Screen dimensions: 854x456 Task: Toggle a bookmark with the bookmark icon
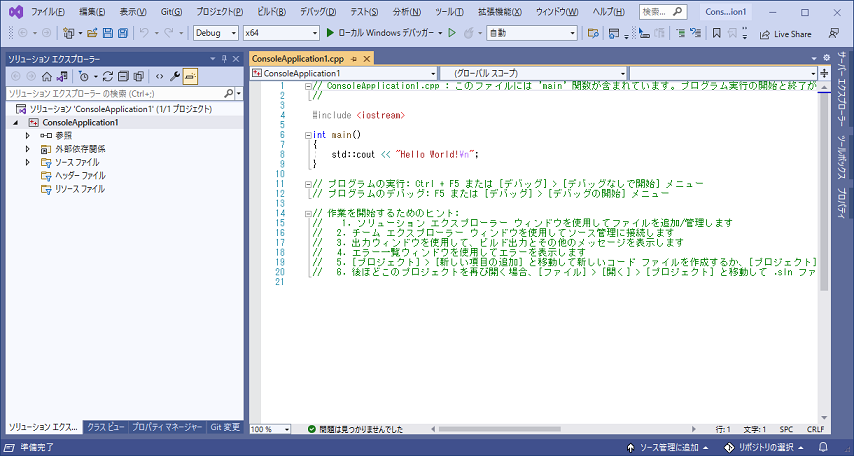(x=717, y=33)
